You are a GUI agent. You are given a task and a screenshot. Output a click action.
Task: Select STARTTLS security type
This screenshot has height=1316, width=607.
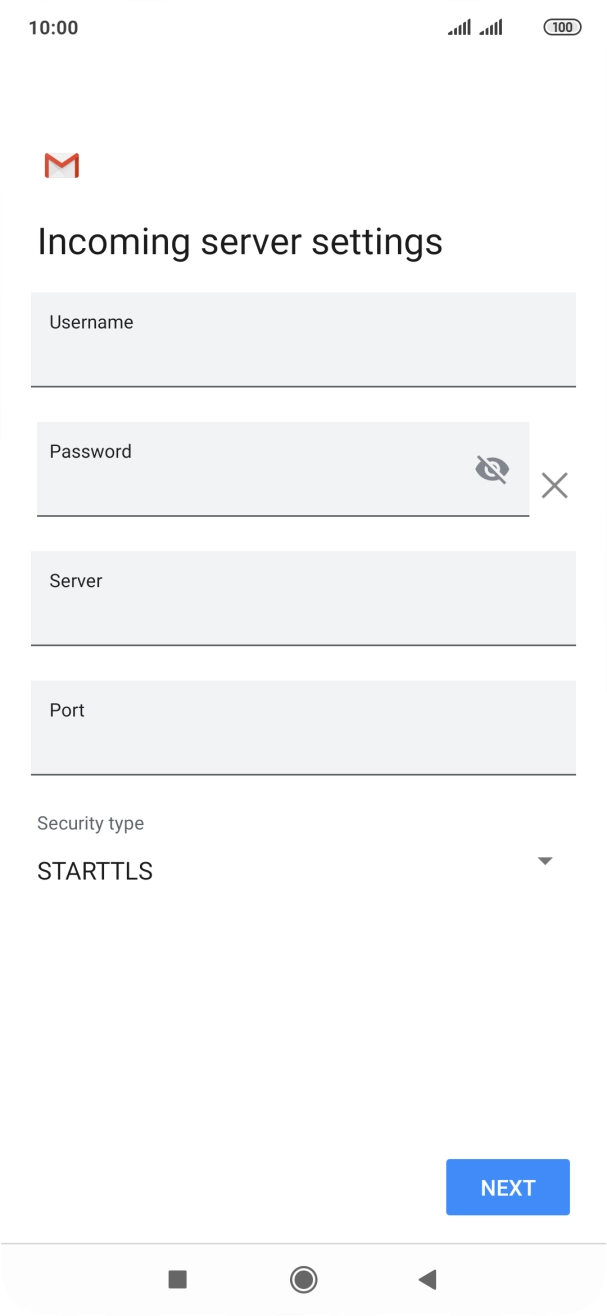(x=94, y=871)
